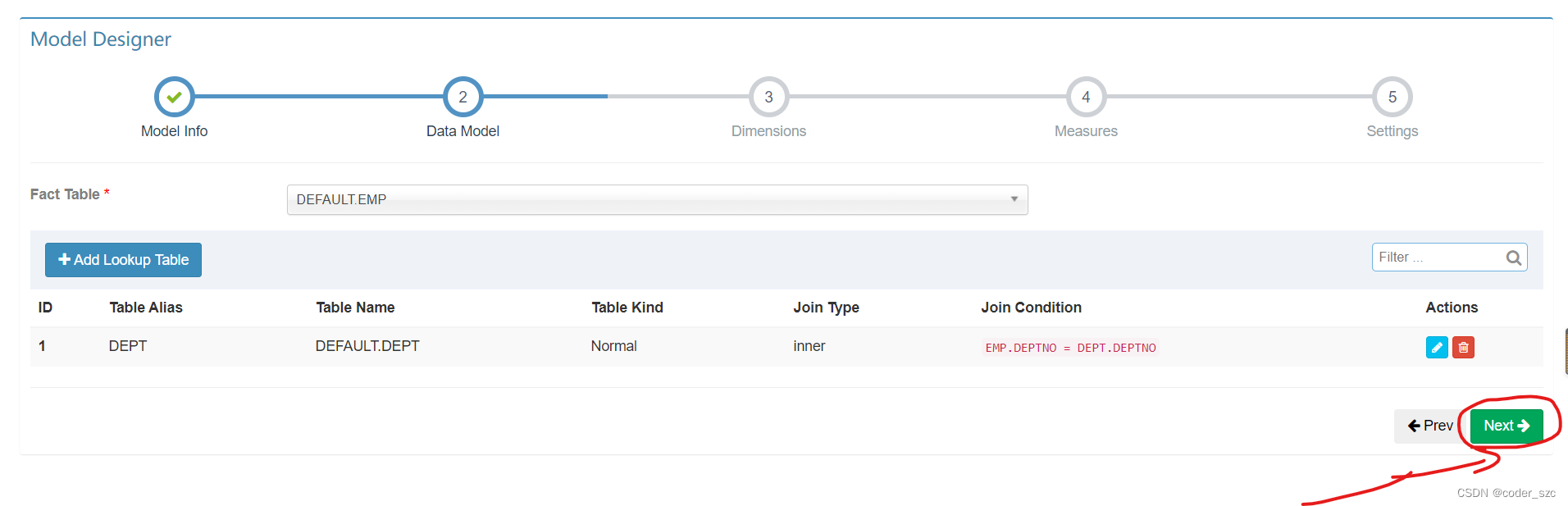Screen dimensions: 1568x506
Task: Jump to step 3 Dimensions circle
Action: (x=768, y=97)
